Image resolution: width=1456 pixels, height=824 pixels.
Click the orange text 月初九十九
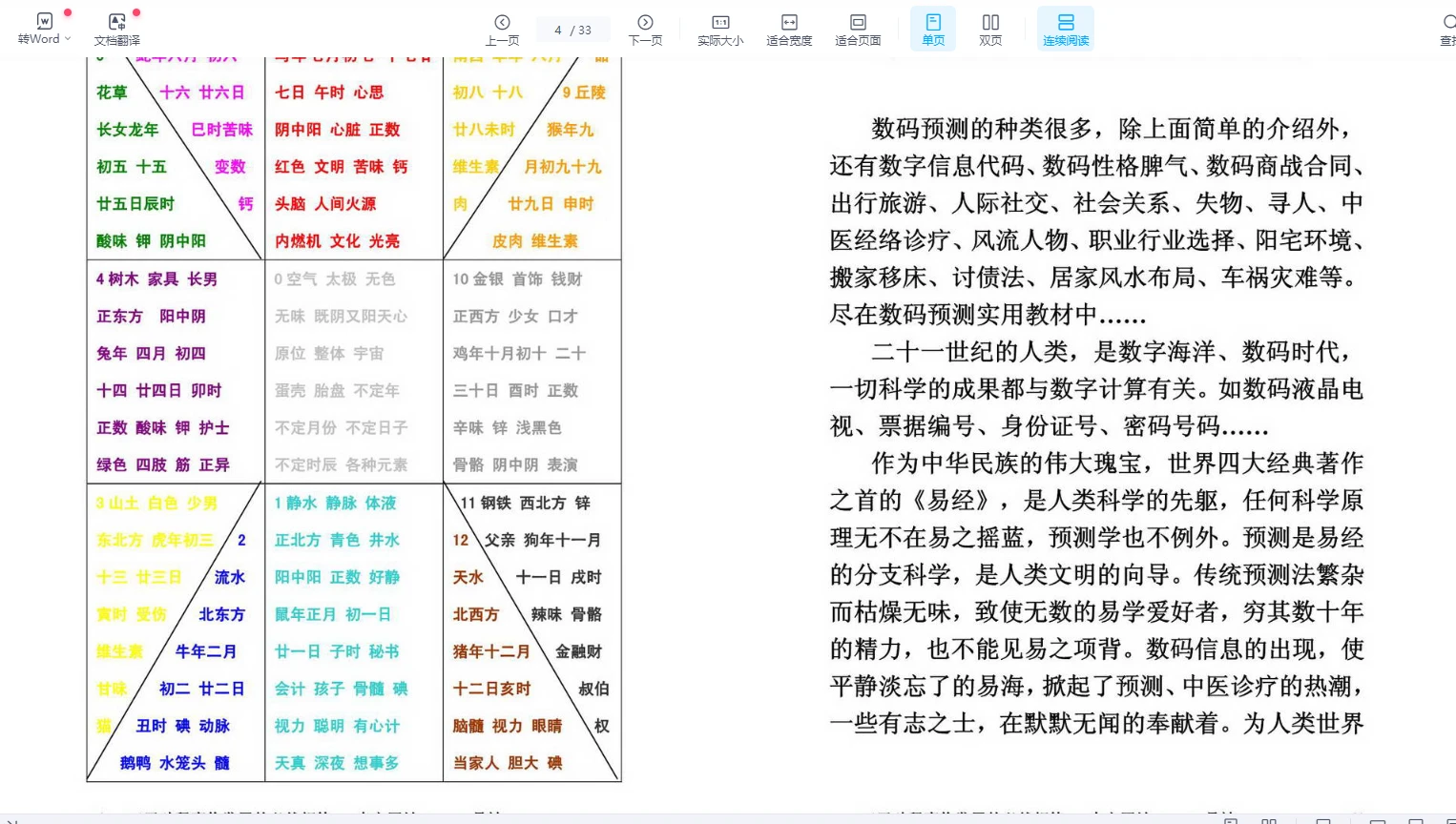[563, 167]
